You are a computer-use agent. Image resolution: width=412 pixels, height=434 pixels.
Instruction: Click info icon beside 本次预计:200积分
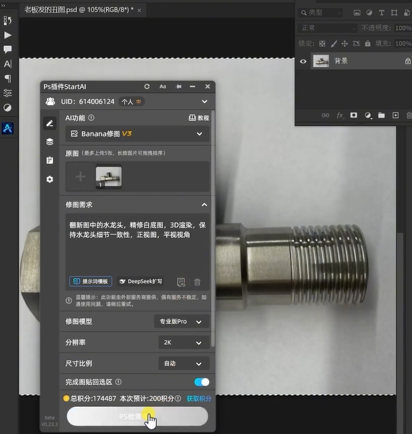(178, 398)
